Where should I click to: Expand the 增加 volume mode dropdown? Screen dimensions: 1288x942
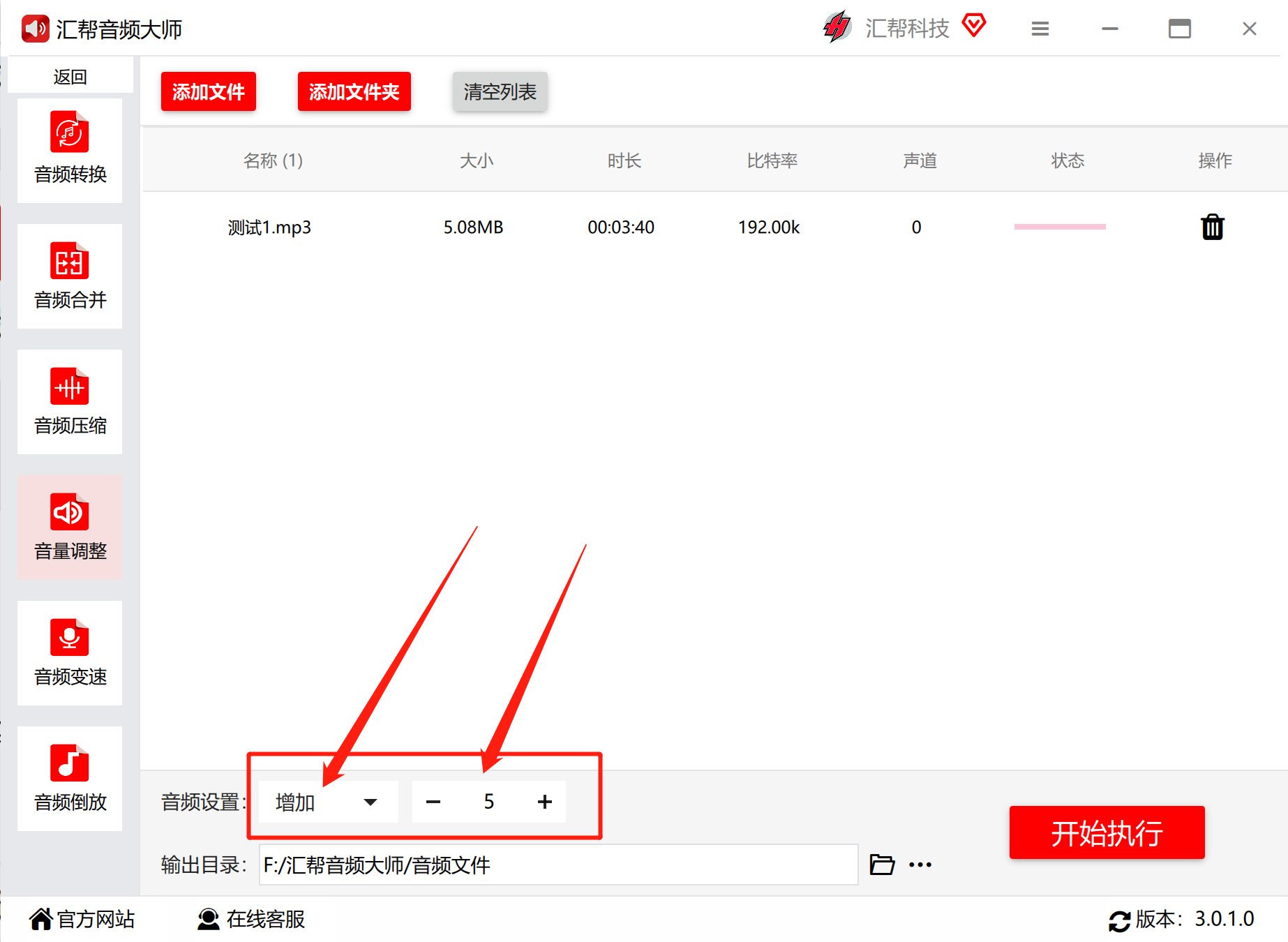tap(328, 802)
